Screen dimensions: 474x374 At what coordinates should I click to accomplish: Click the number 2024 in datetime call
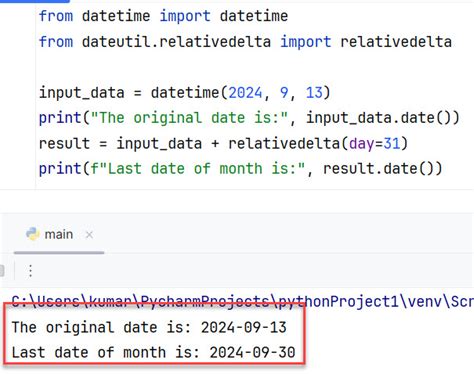click(245, 93)
